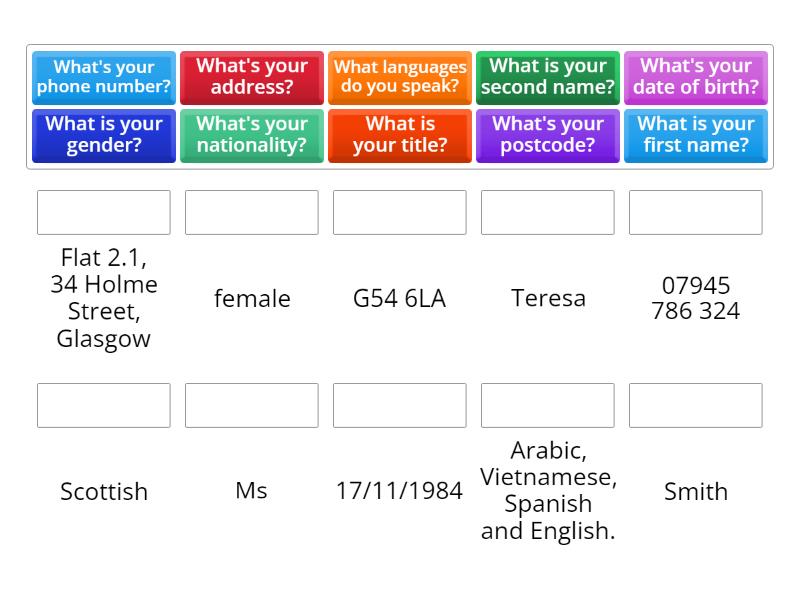
Task: Select the "What's your date of birth?" tile
Action: pyautogui.click(x=696, y=78)
